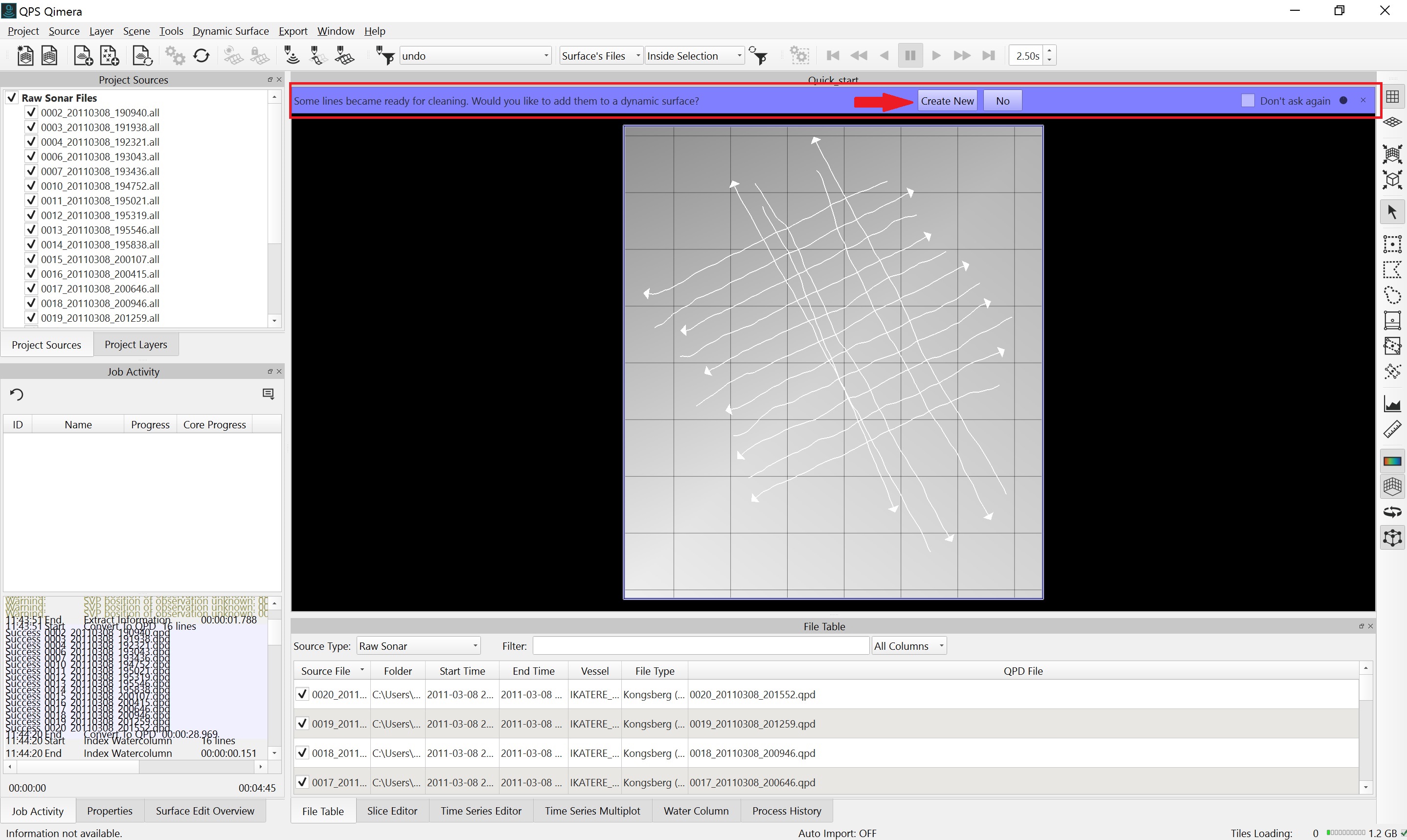Click the Create New button
The height and width of the screenshot is (840, 1407).
[x=947, y=101]
